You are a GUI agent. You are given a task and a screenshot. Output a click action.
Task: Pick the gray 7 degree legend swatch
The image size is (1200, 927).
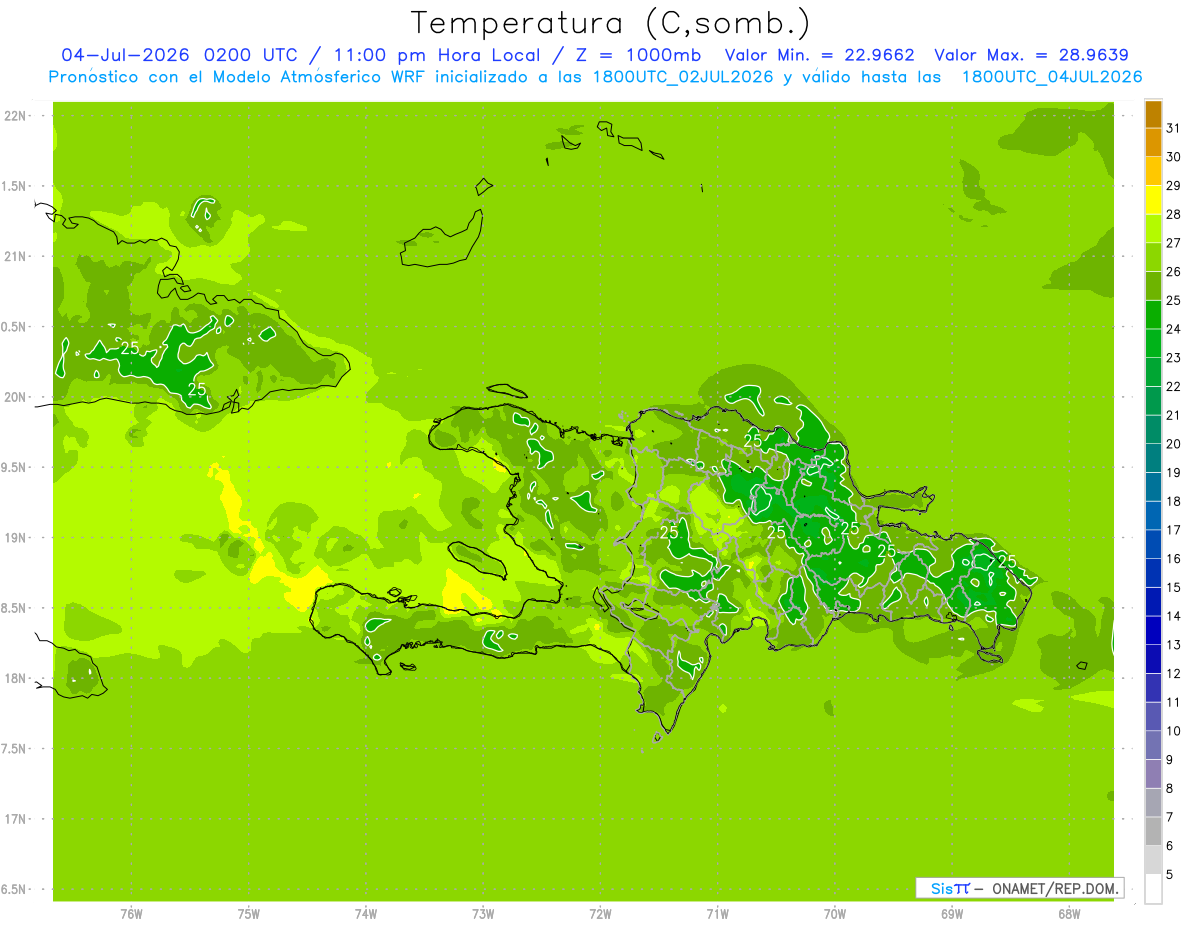click(1153, 803)
